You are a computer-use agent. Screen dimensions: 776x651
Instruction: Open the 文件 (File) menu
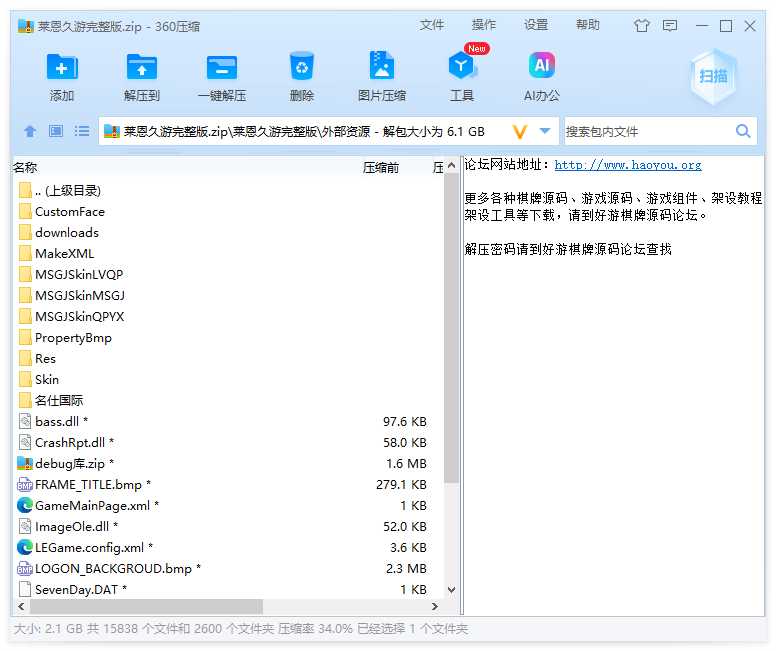click(432, 25)
